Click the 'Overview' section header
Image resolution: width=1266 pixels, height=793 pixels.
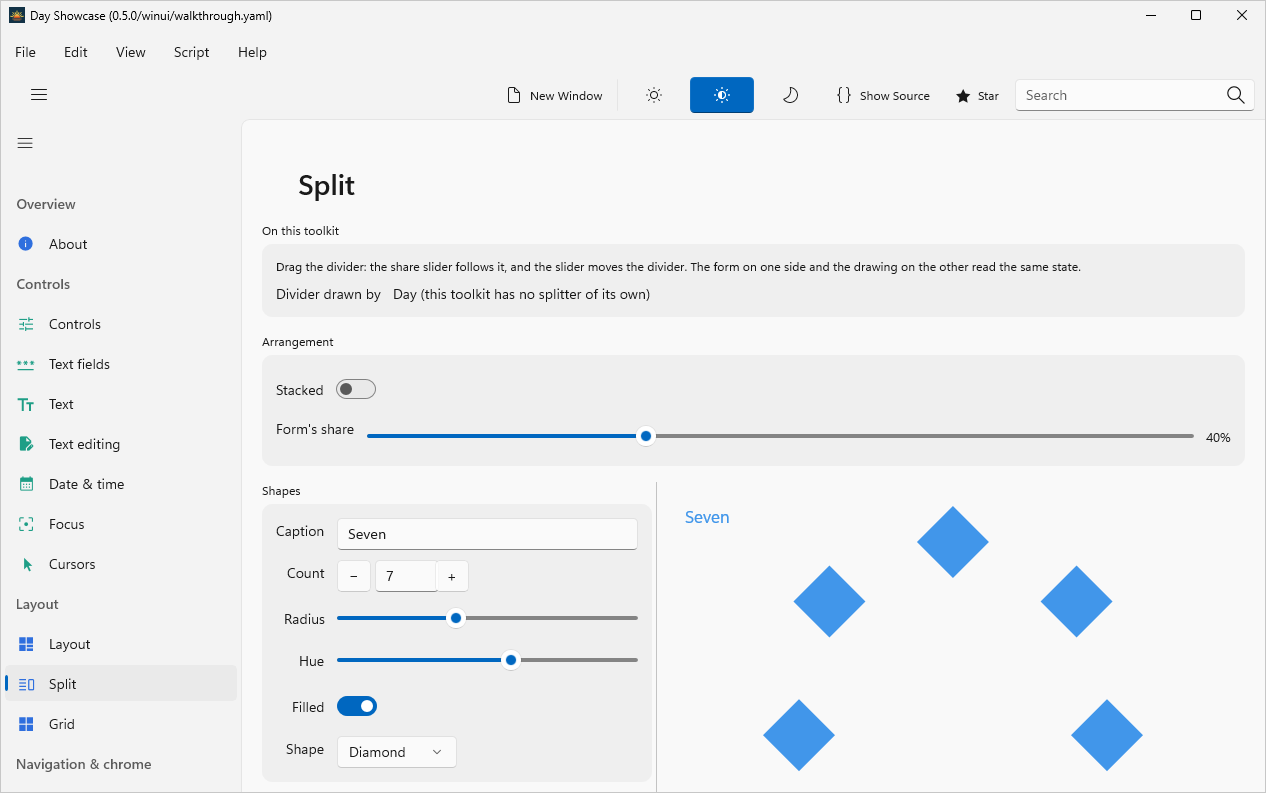(46, 204)
